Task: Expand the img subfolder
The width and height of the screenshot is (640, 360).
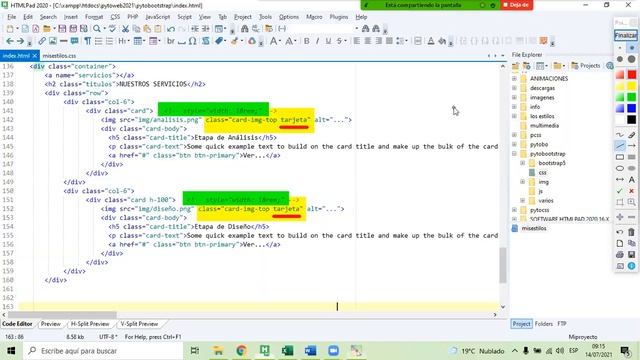Action: (522, 182)
